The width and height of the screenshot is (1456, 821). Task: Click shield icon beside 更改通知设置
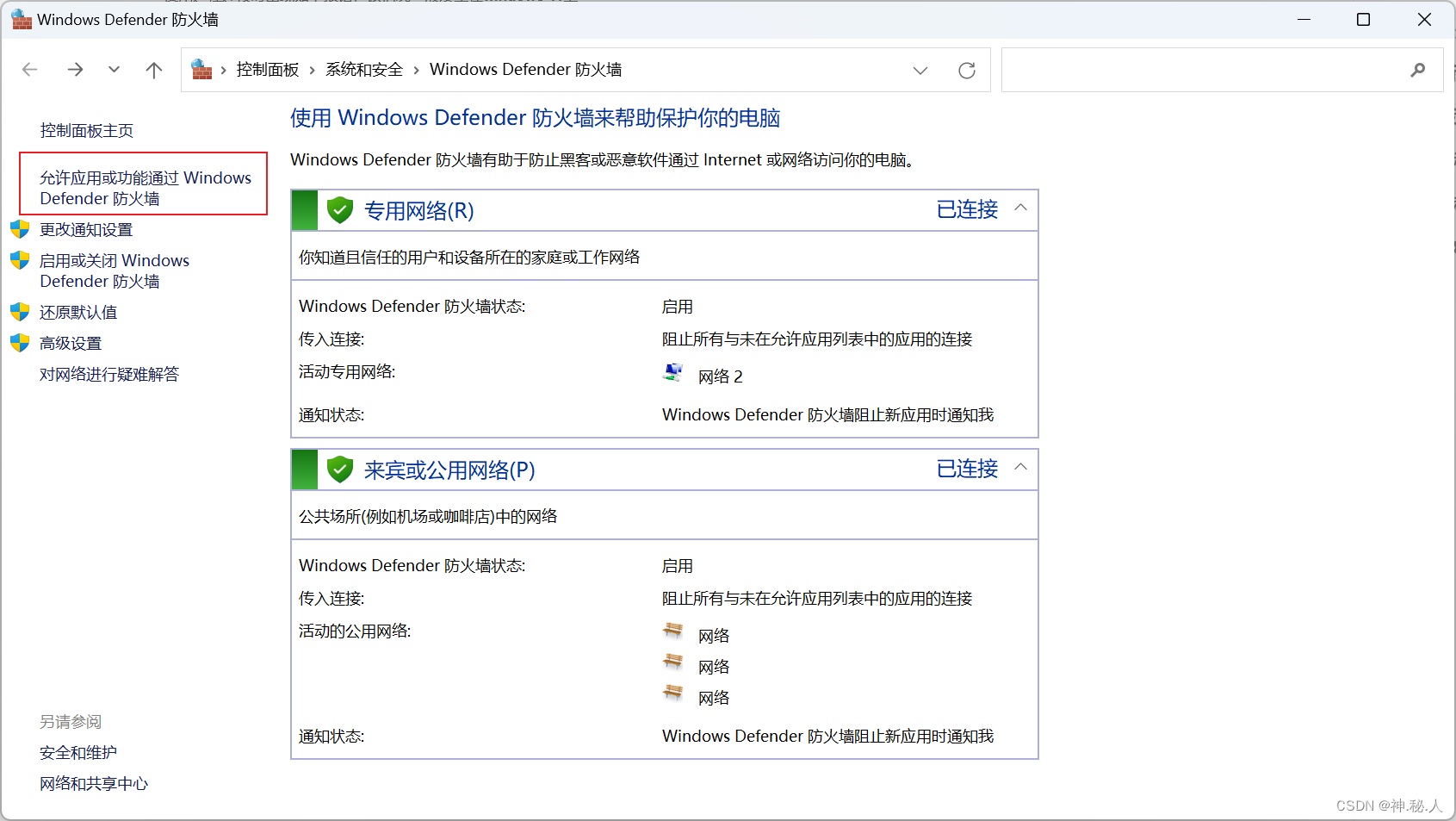tap(20, 229)
